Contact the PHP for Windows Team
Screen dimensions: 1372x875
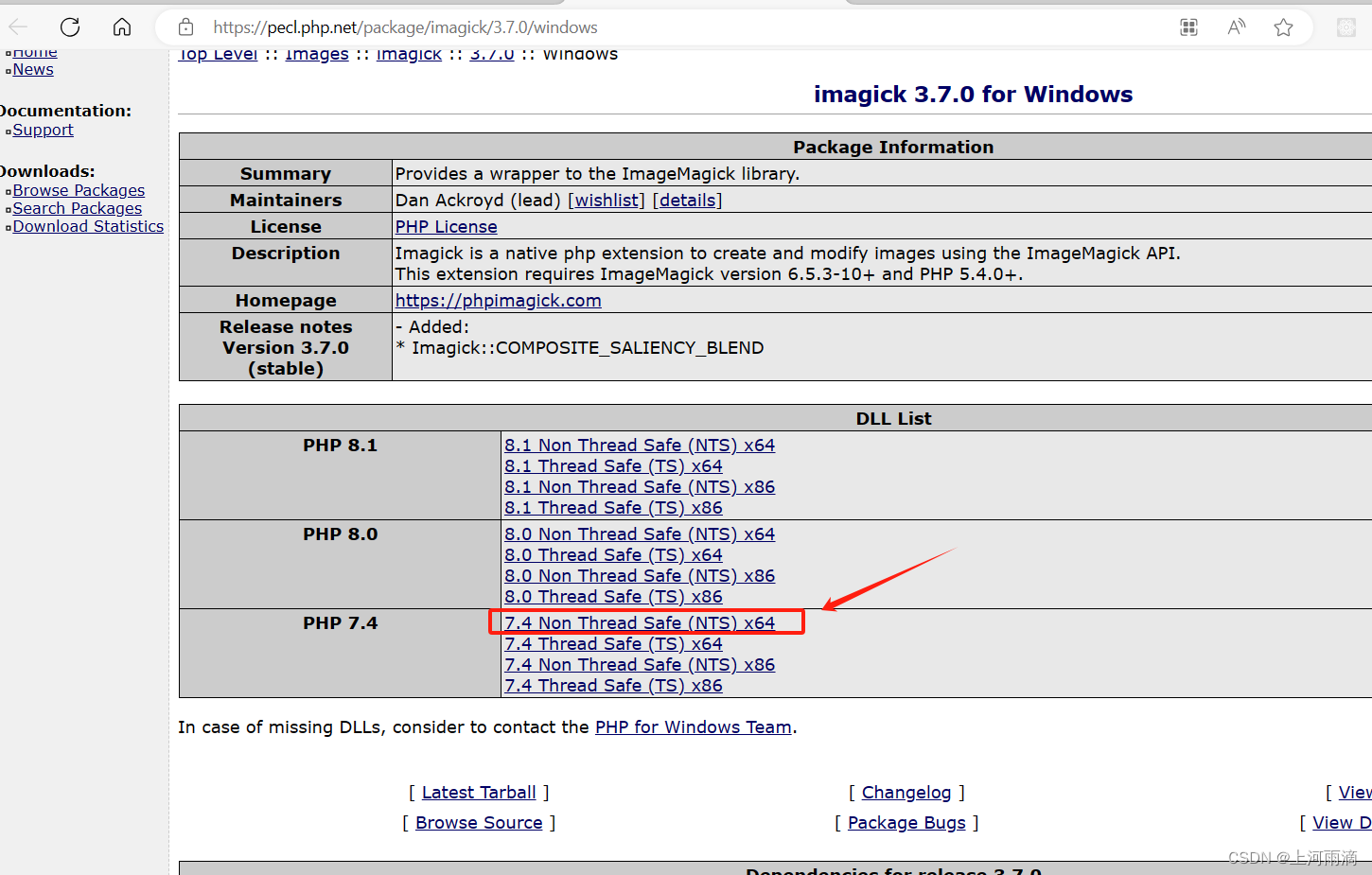tap(693, 726)
